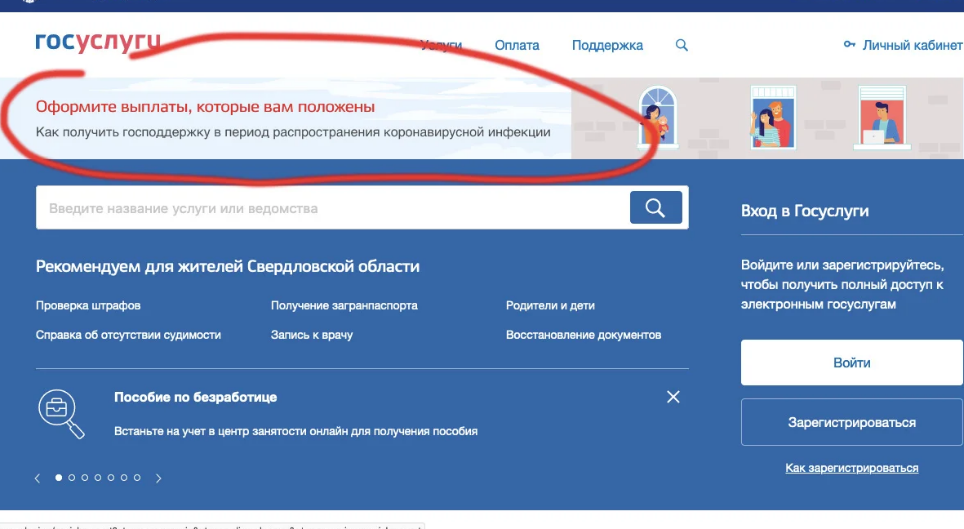The height and width of the screenshot is (529, 964).
Task: Open Проверка штрафов link
Action: point(88,306)
